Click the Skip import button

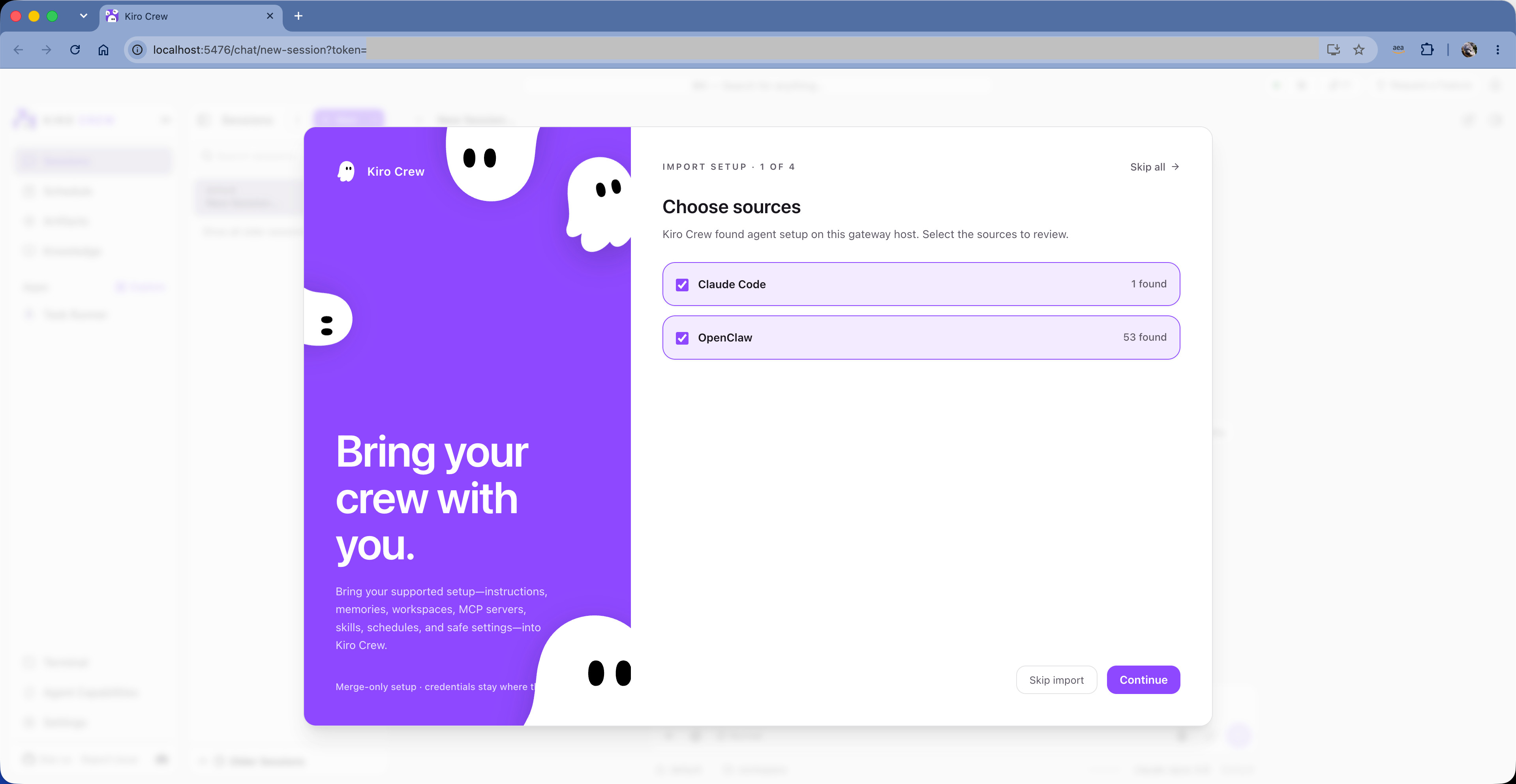click(x=1056, y=680)
